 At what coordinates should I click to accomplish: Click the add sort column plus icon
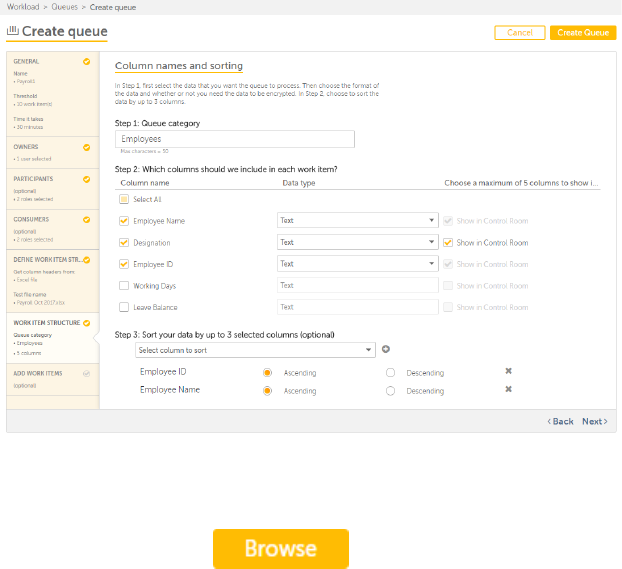point(386,350)
